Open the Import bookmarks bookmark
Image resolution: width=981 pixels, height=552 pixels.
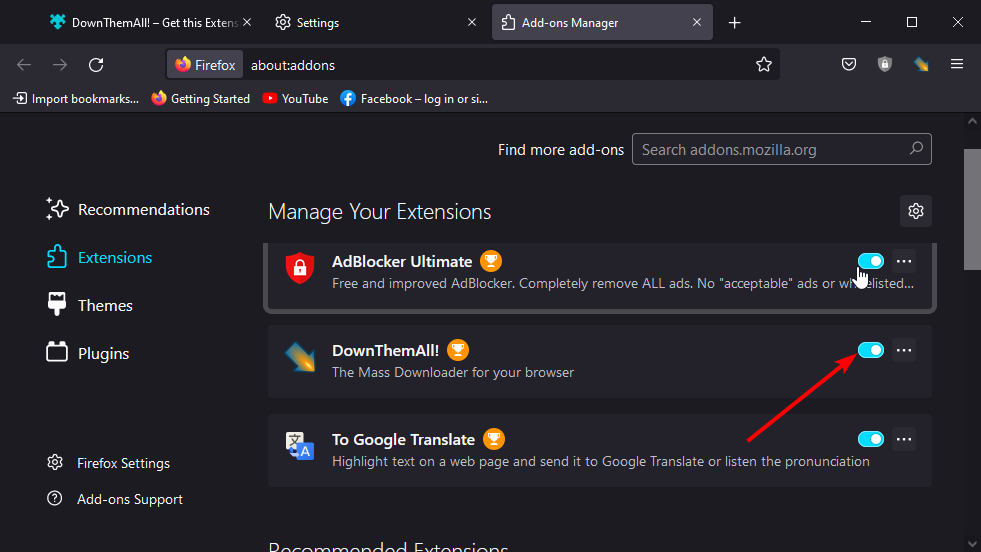click(76, 99)
